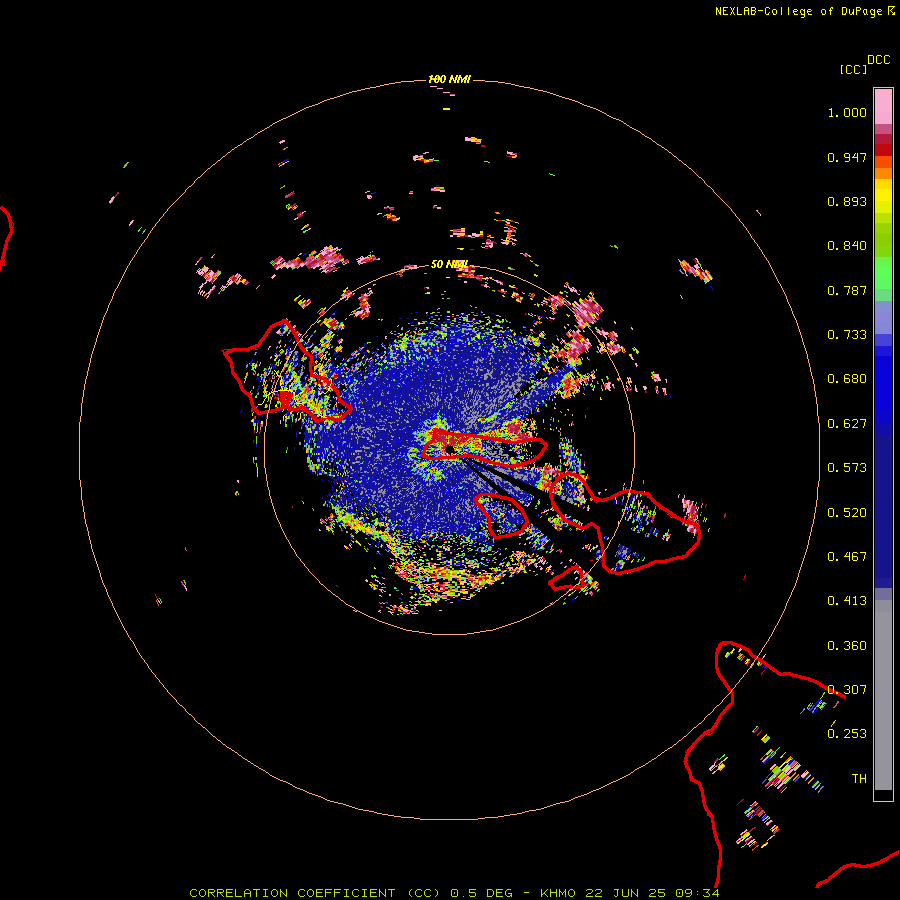
Task: Click the [CC] units label
Action: point(853,69)
